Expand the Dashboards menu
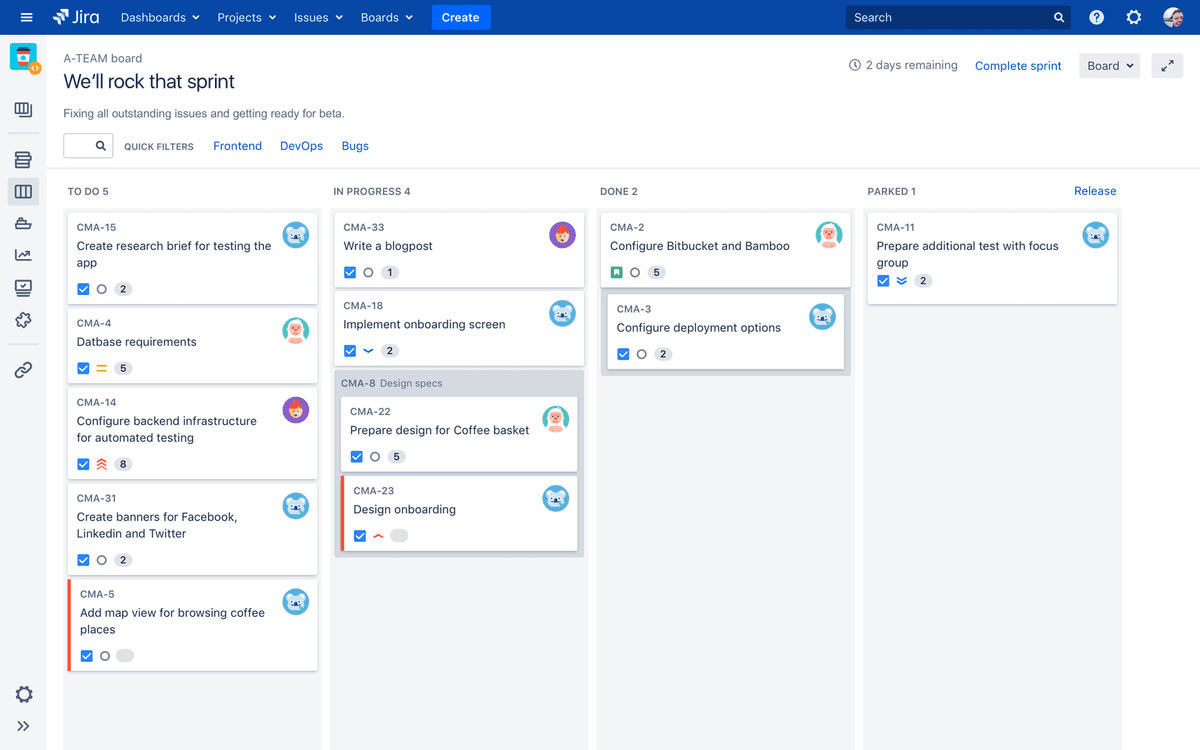This screenshot has width=1200, height=750. (160, 17)
